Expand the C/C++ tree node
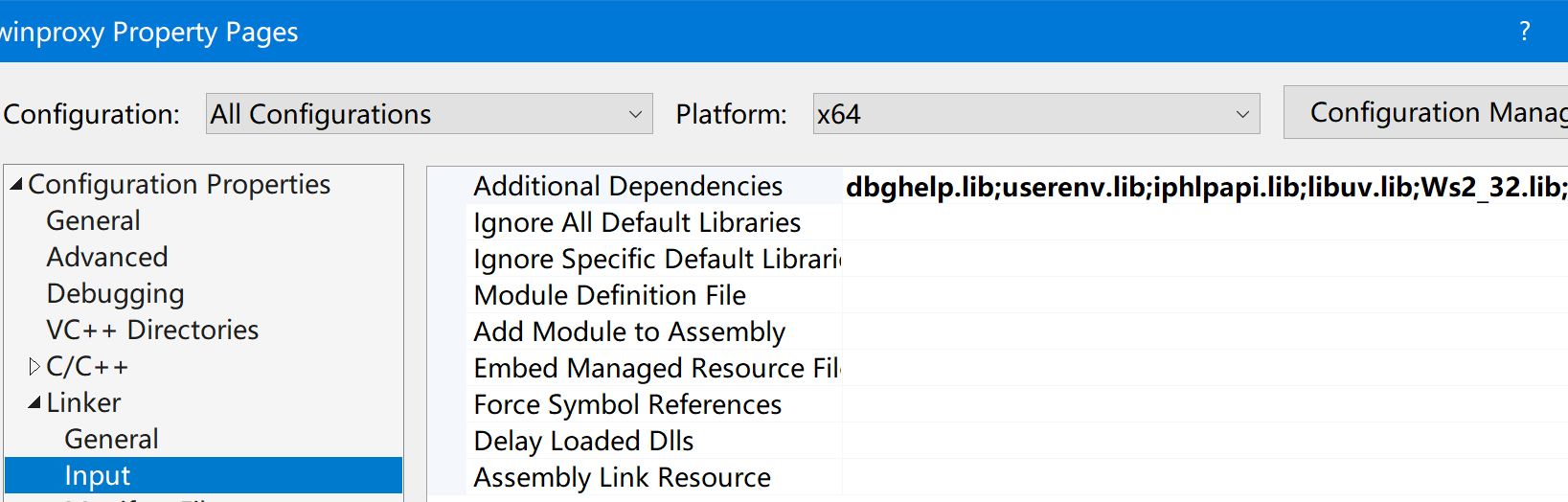The height and width of the screenshot is (502, 1568). [34, 366]
